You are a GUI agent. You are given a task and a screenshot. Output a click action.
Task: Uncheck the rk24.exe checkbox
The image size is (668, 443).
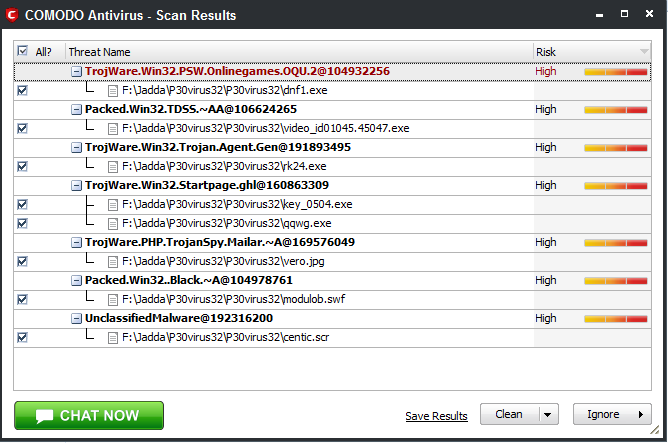22,166
